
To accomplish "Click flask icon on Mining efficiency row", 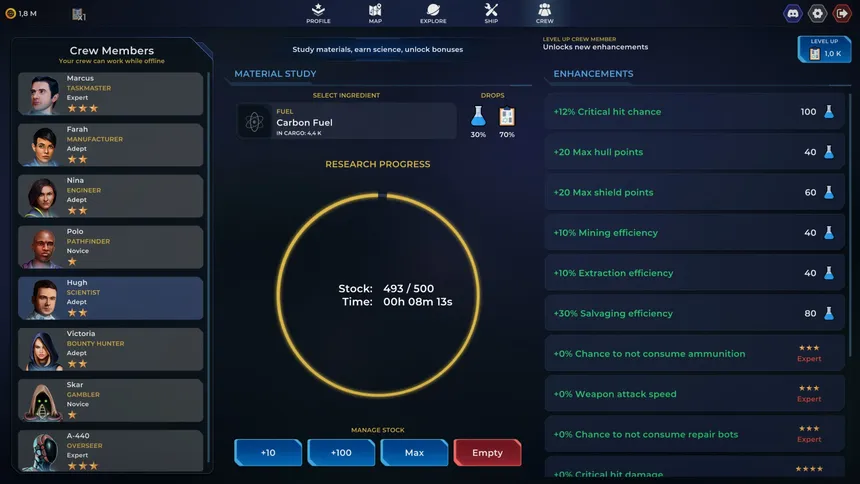I will click(829, 233).
